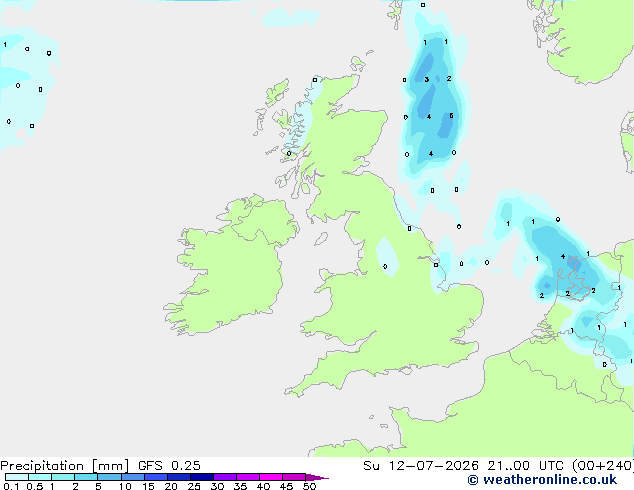Image resolution: width=634 pixels, height=490 pixels.
Task: Click the '20' legend scale label
Action: click(171, 486)
